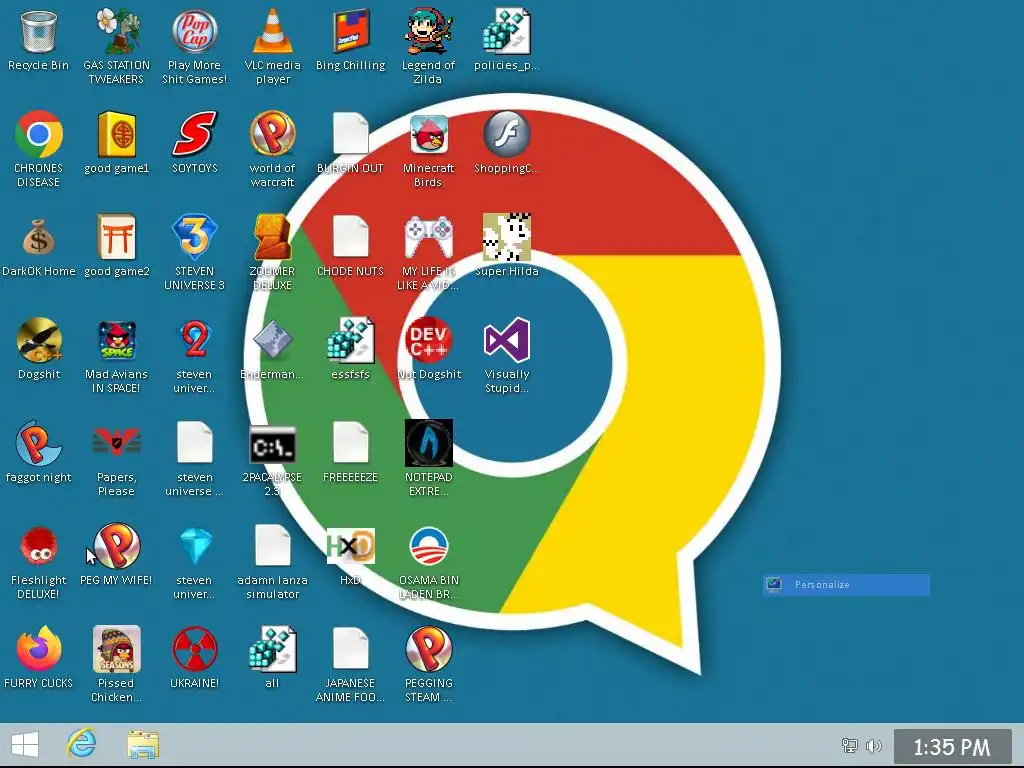
Task: Launch the HxD hex editor icon
Action: 351,546
